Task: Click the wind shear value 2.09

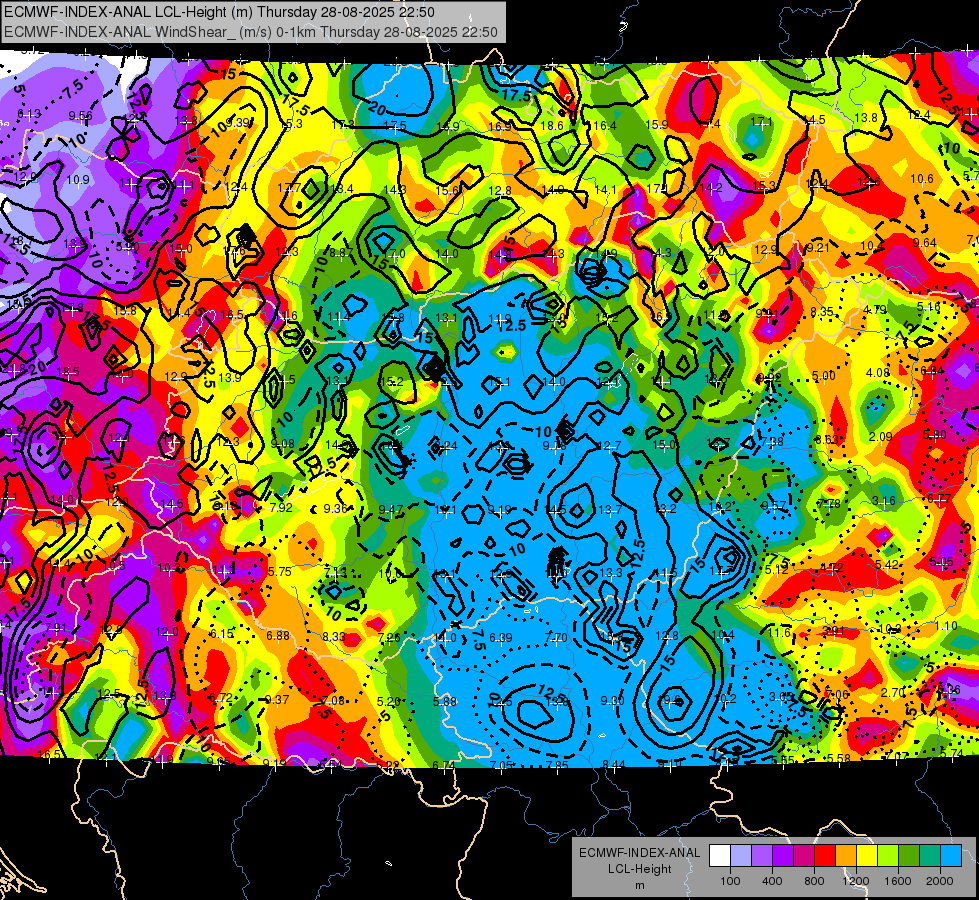Action: pyautogui.click(x=880, y=437)
